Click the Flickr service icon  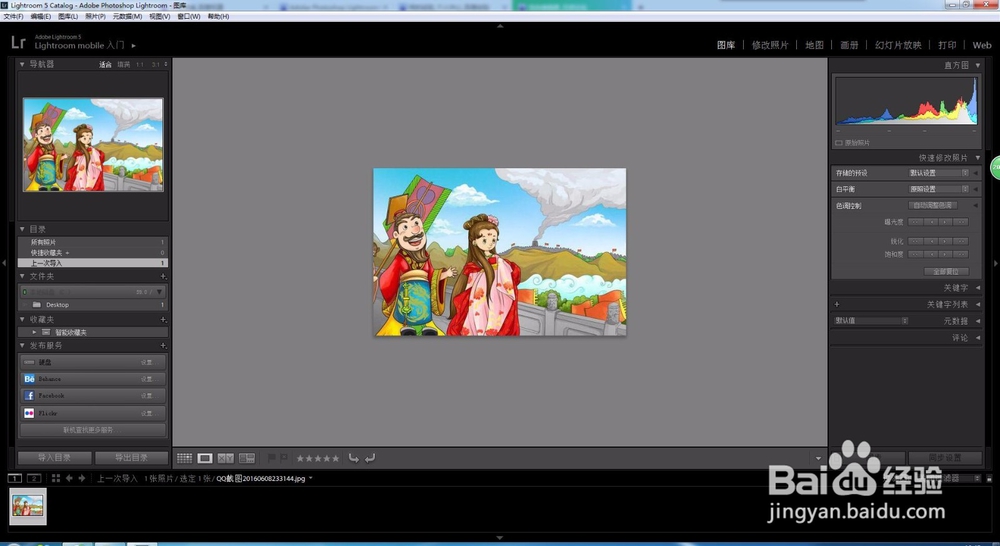[29, 413]
